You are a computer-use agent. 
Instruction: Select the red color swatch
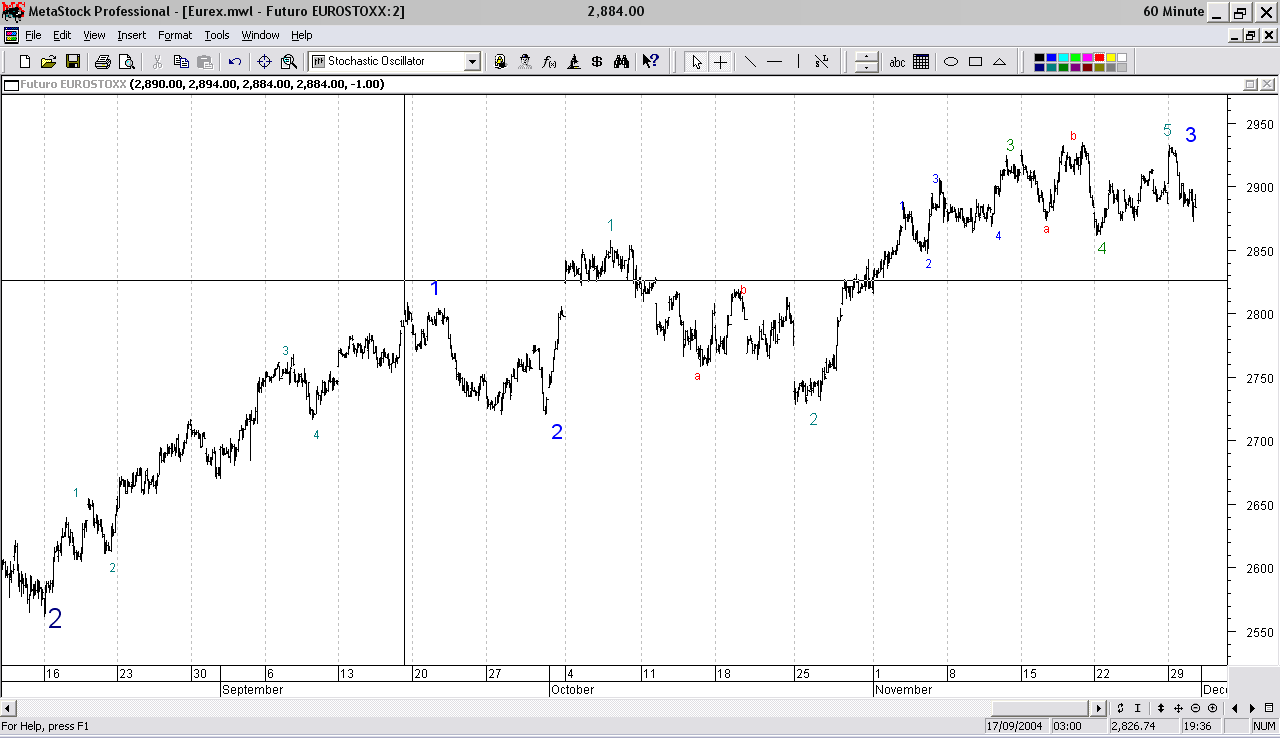[1099, 57]
